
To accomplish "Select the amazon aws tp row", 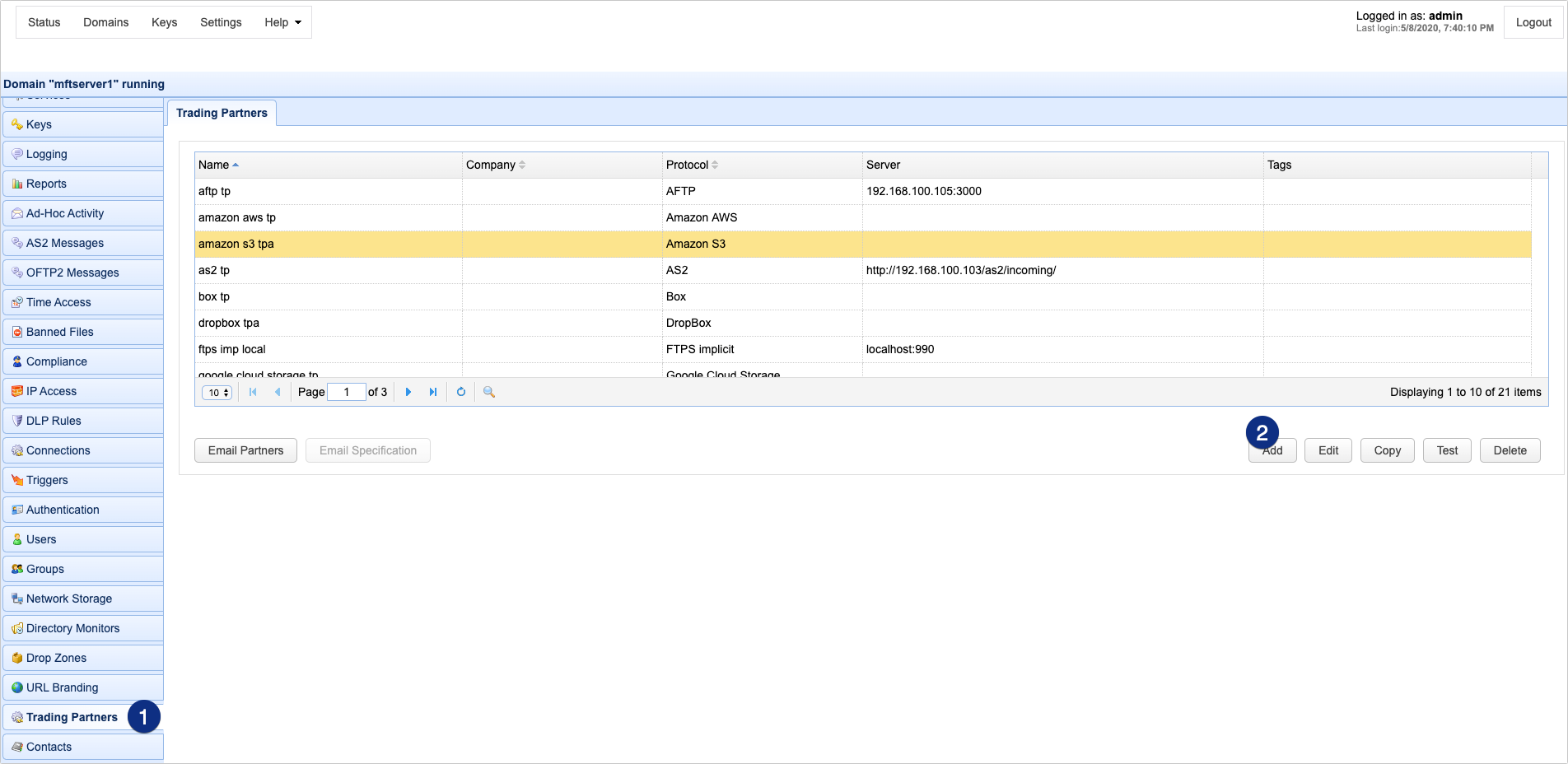I will (863, 217).
